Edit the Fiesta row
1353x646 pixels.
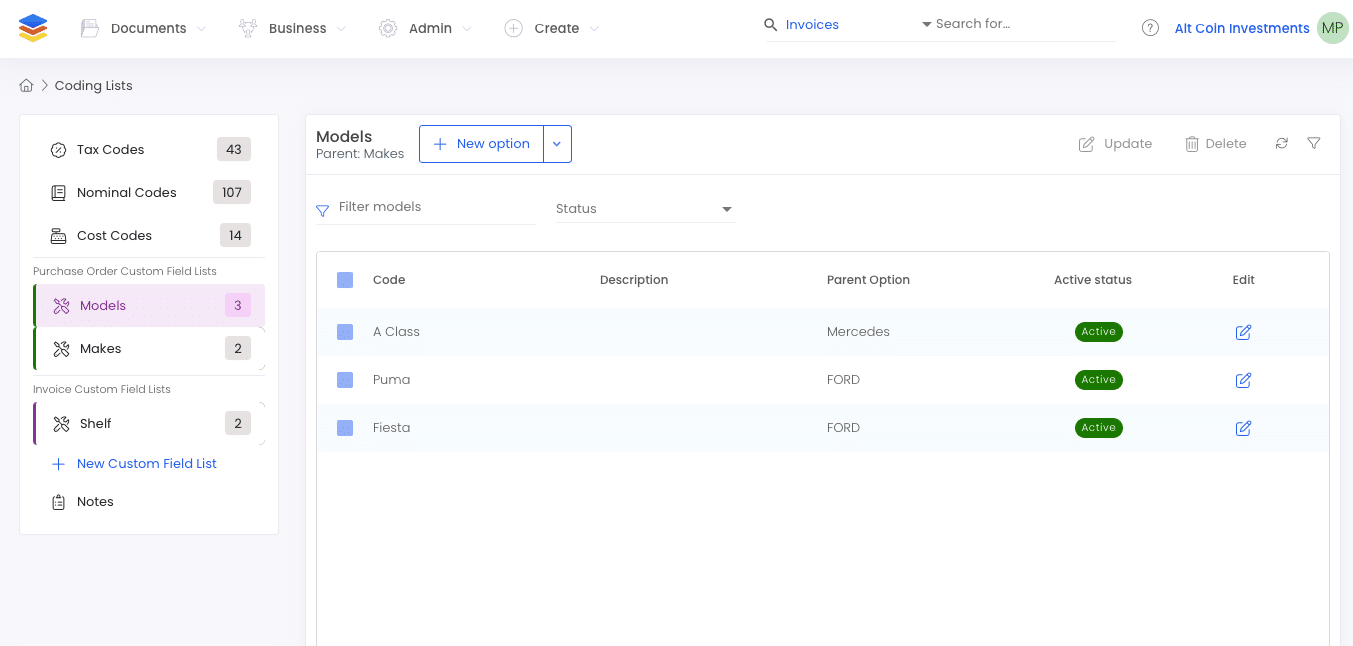click(x=1243, y=428)
